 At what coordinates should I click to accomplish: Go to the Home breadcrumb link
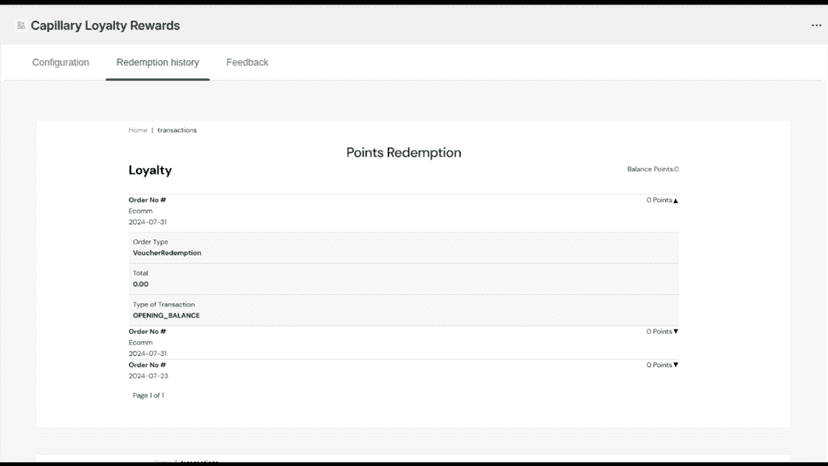[138, 130]
